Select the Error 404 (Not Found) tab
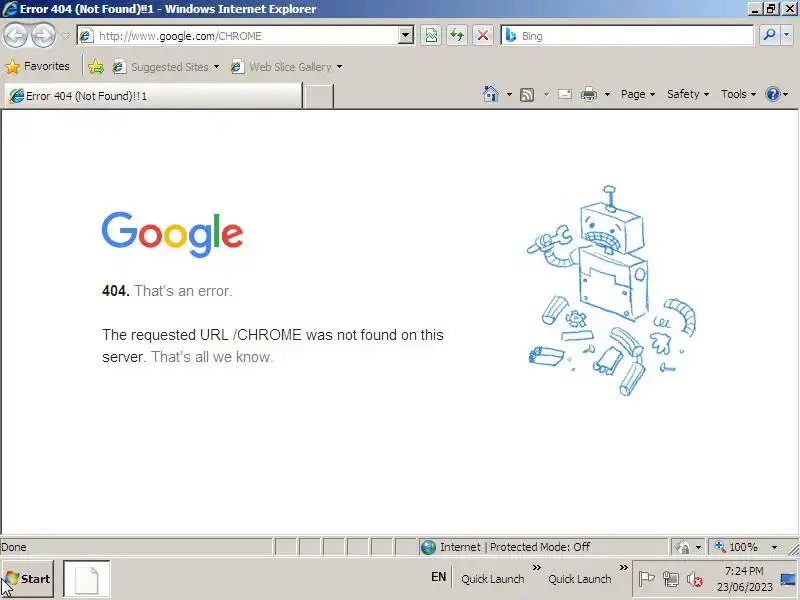 point(153,96)
